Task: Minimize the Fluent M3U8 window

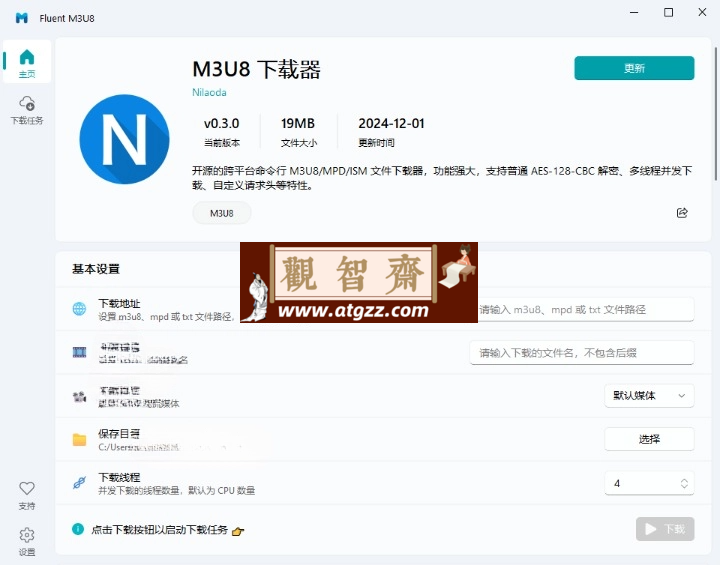Action: (x=634, y=12)
